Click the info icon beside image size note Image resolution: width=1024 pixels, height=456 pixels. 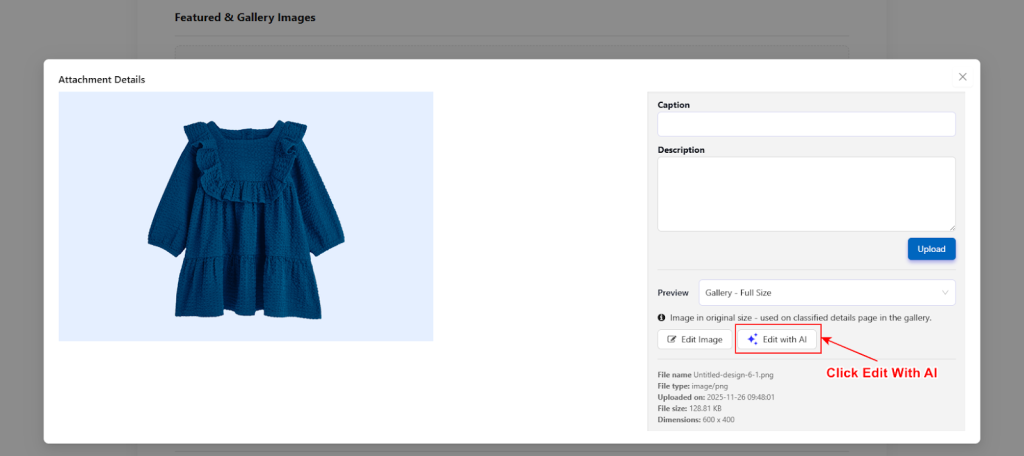[x=662, y=318]
